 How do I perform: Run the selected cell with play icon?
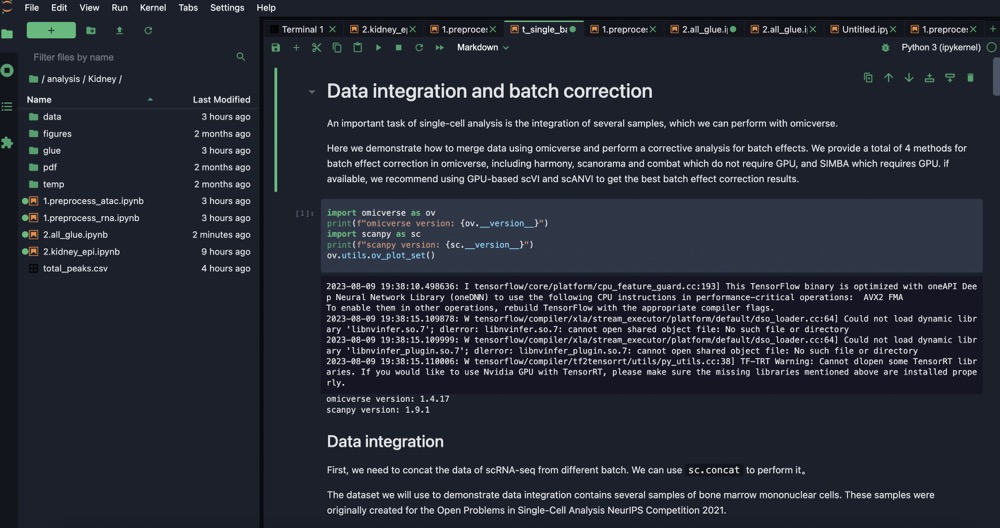pos(378,48)
